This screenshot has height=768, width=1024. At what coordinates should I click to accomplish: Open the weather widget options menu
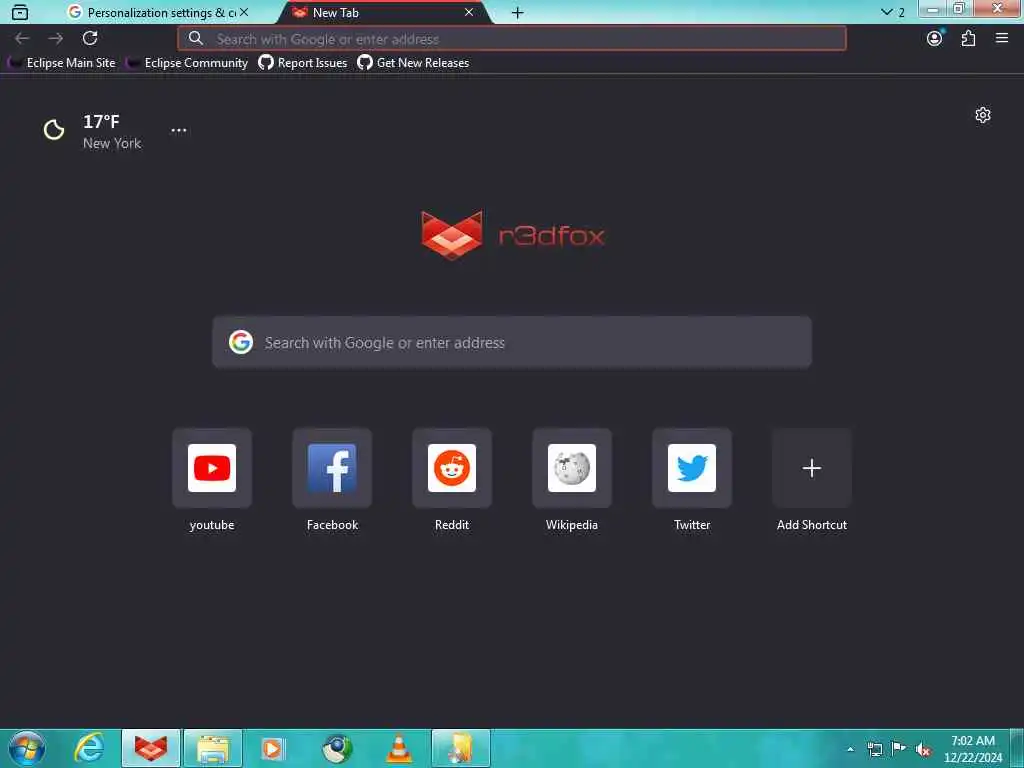(x=179, y=130)
